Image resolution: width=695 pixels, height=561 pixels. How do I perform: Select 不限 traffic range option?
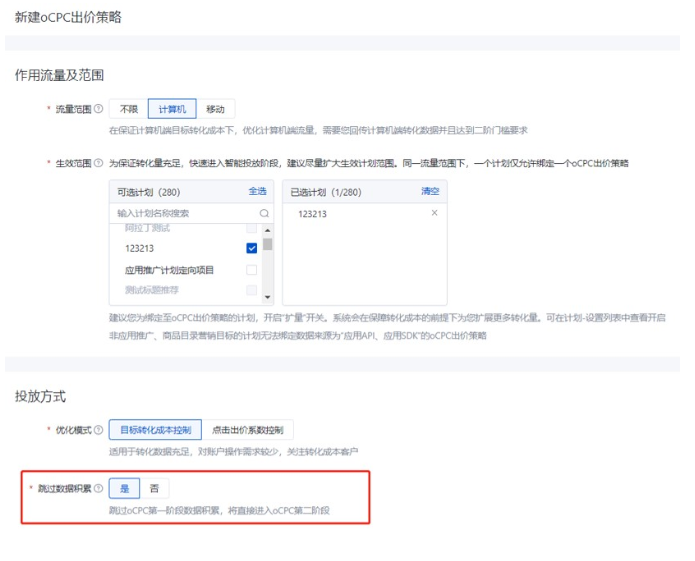tap(129, 109)
